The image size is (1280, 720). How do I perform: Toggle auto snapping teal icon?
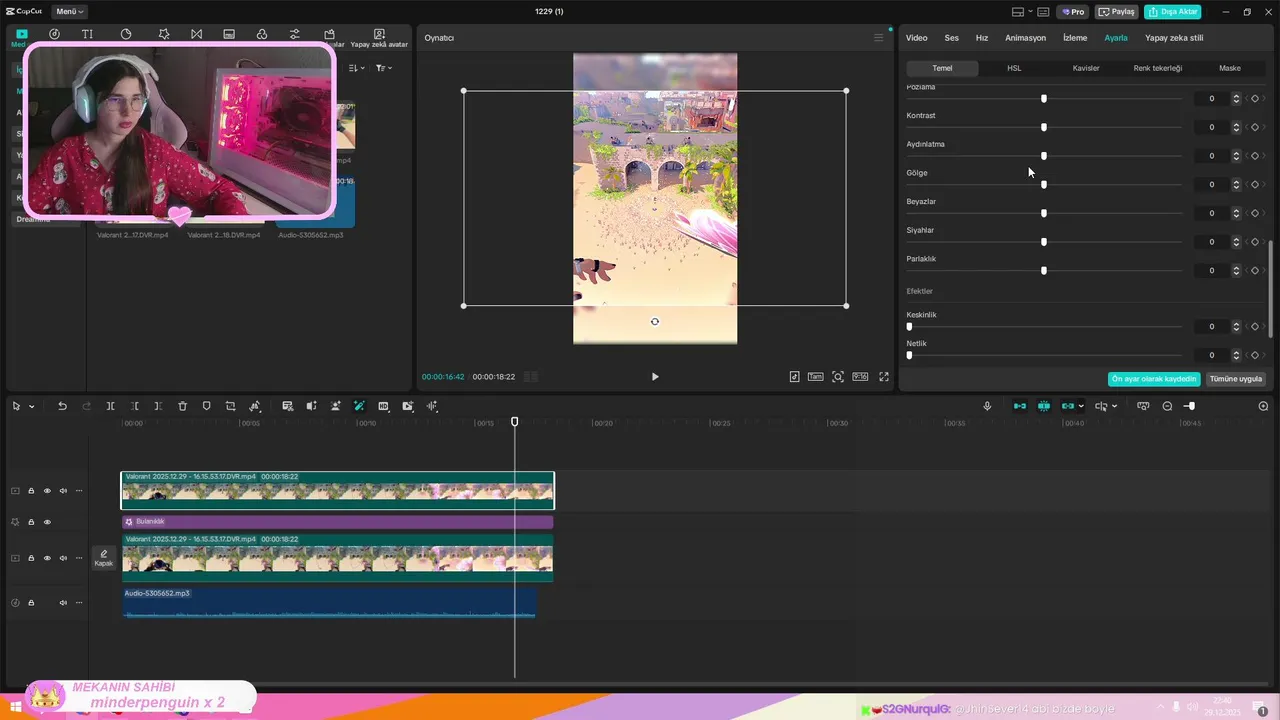(x=1044, y=406)
